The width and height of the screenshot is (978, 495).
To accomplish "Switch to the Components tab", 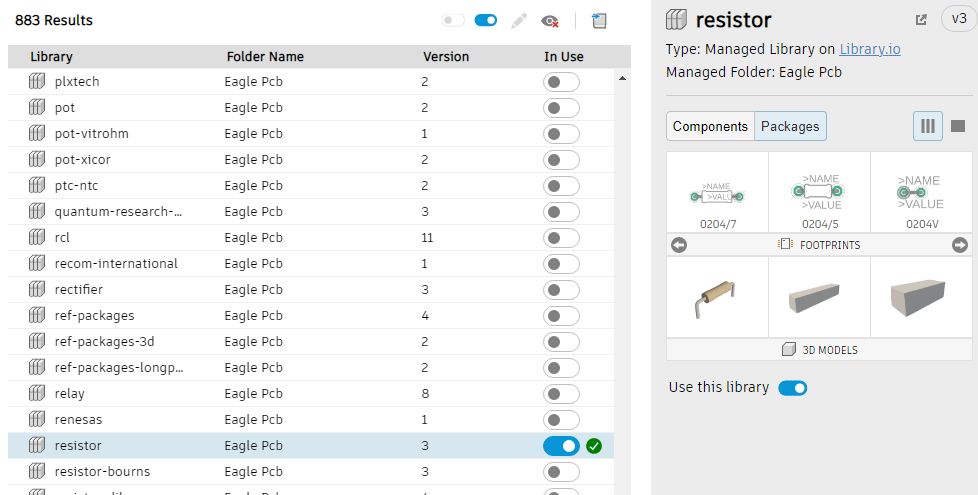I will [x=710, y=126].
